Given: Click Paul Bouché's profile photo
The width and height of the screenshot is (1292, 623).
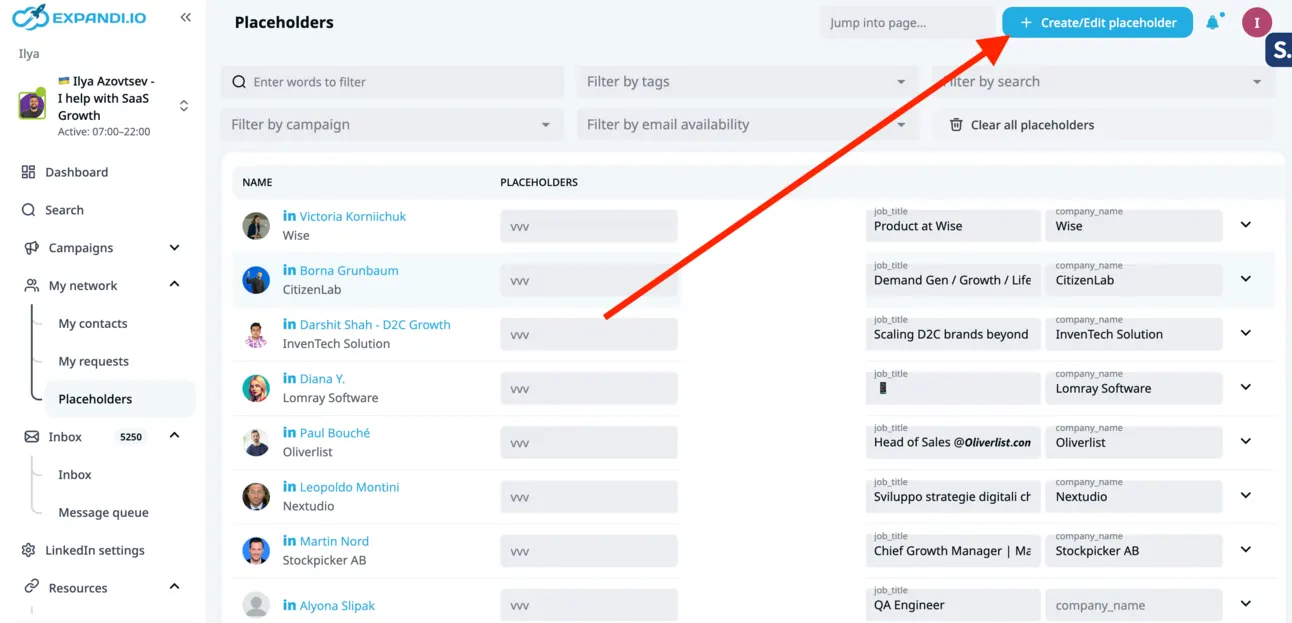Looking at the screenshot, I should click(256, 442).
